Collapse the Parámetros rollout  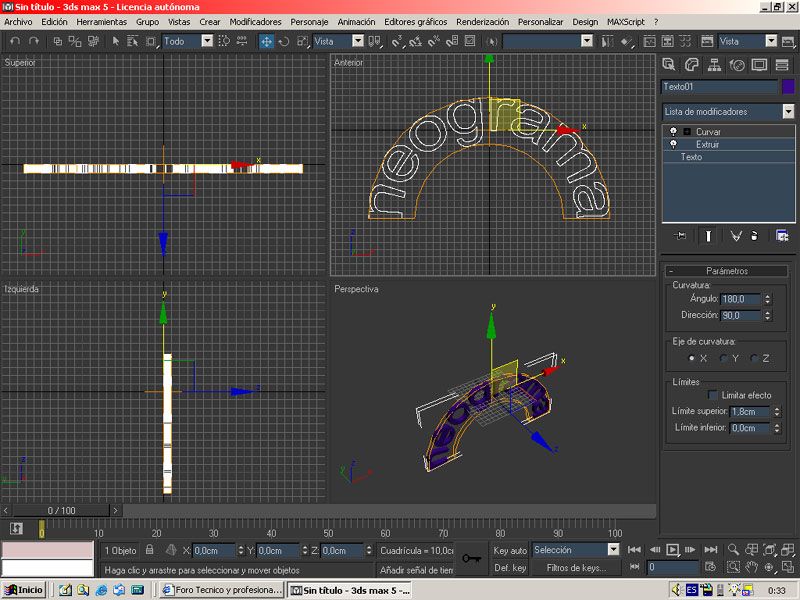(727, 271)
